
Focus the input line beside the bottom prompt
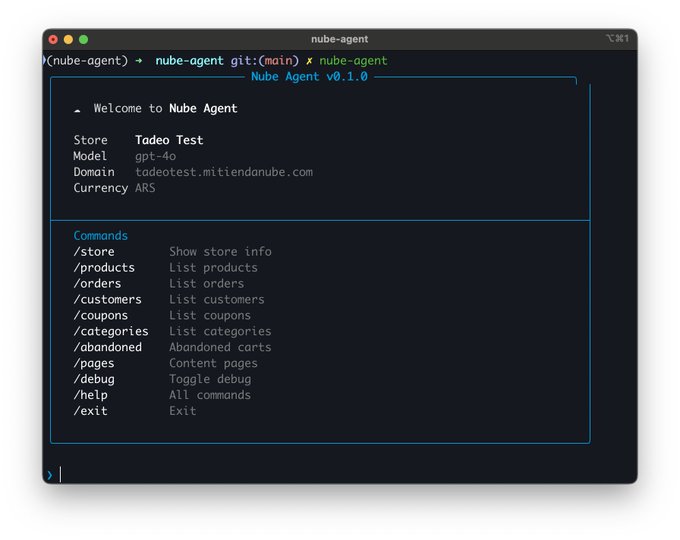(300, 475)
